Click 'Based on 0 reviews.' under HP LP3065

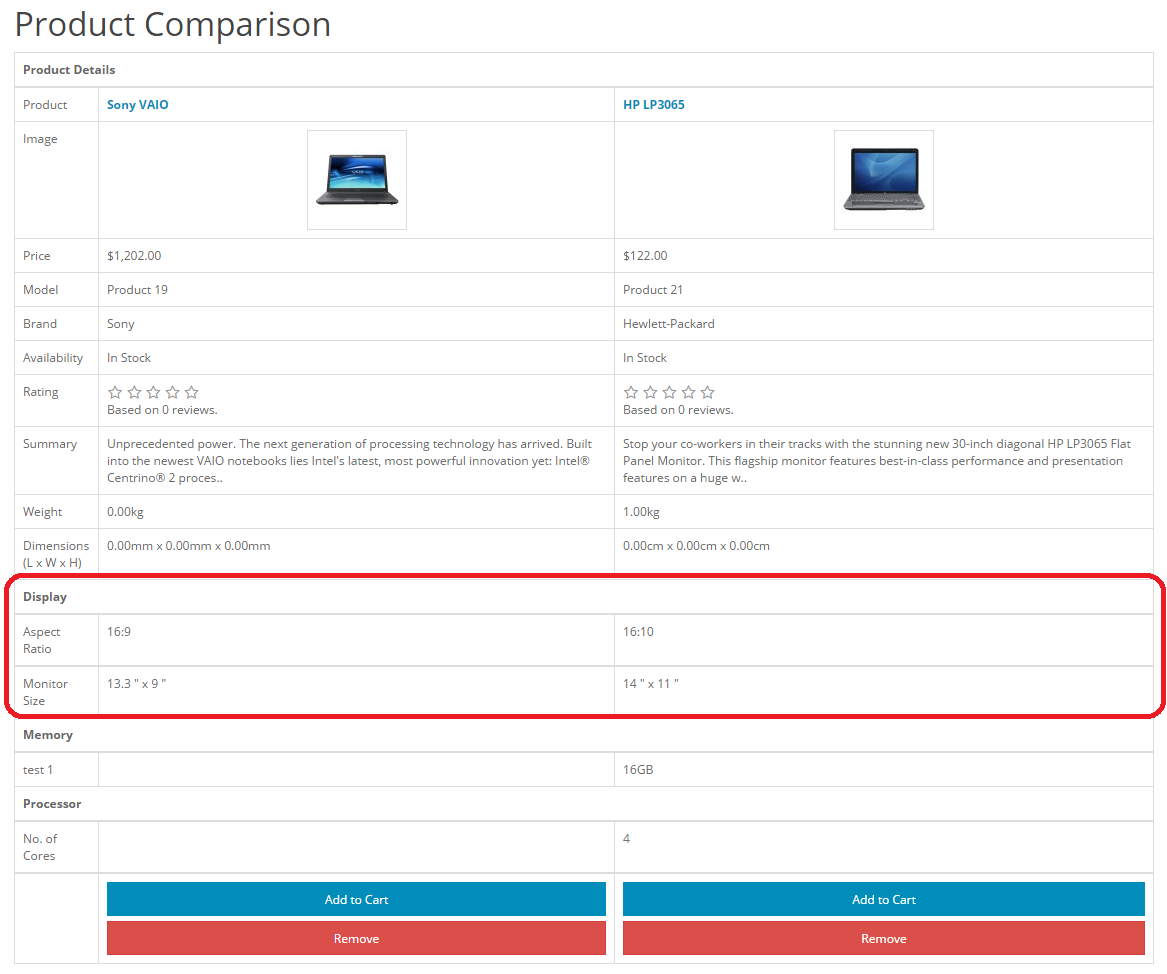point(678,410)
